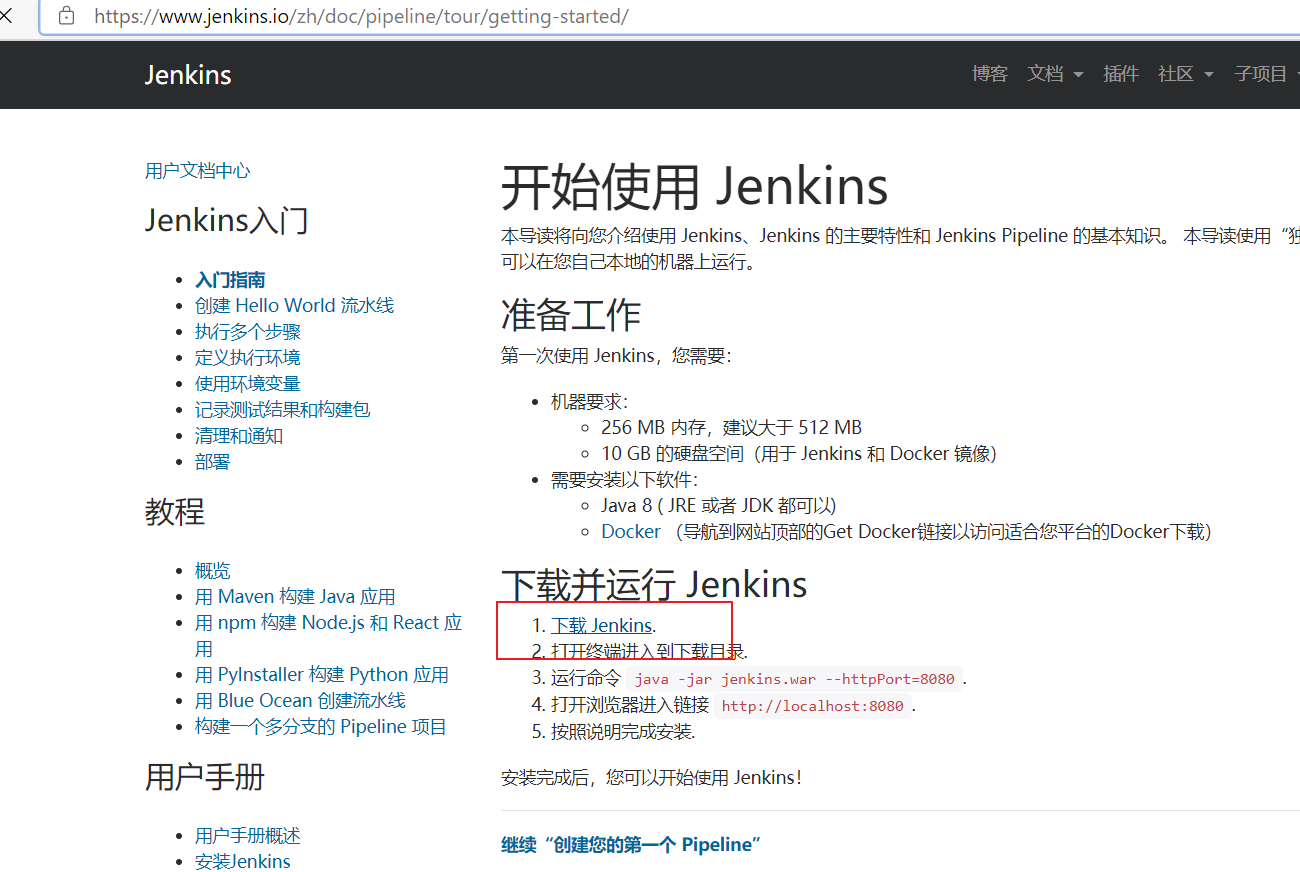The height and width of the screenshot is (872, 1300).
Task: Open 执行多个步骤 sidebar link
Action: point(248,332)
